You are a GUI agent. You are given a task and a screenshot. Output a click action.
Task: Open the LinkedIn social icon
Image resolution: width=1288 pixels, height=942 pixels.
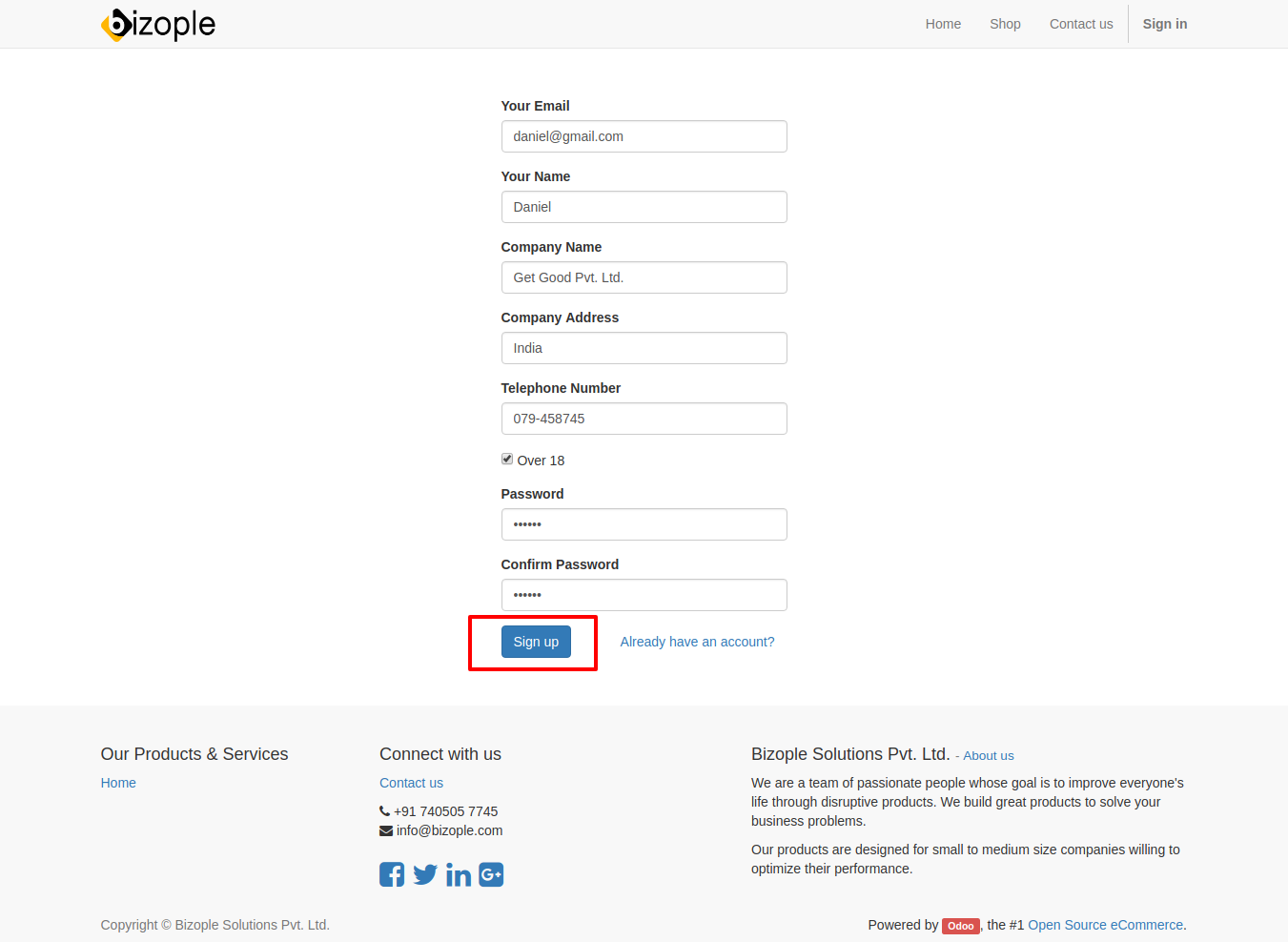tap(459, 874)
